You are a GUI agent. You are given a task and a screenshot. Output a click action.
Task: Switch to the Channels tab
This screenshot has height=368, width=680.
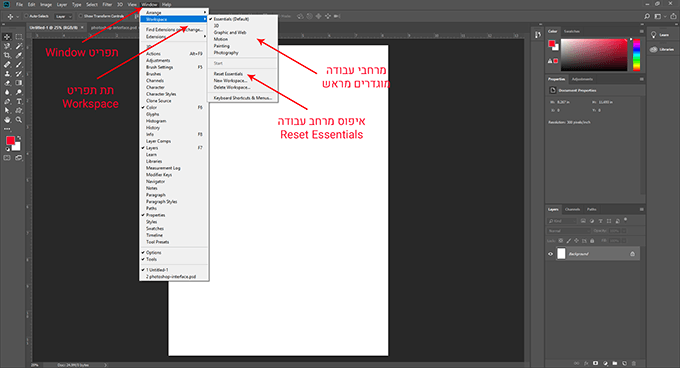(572, 209)
